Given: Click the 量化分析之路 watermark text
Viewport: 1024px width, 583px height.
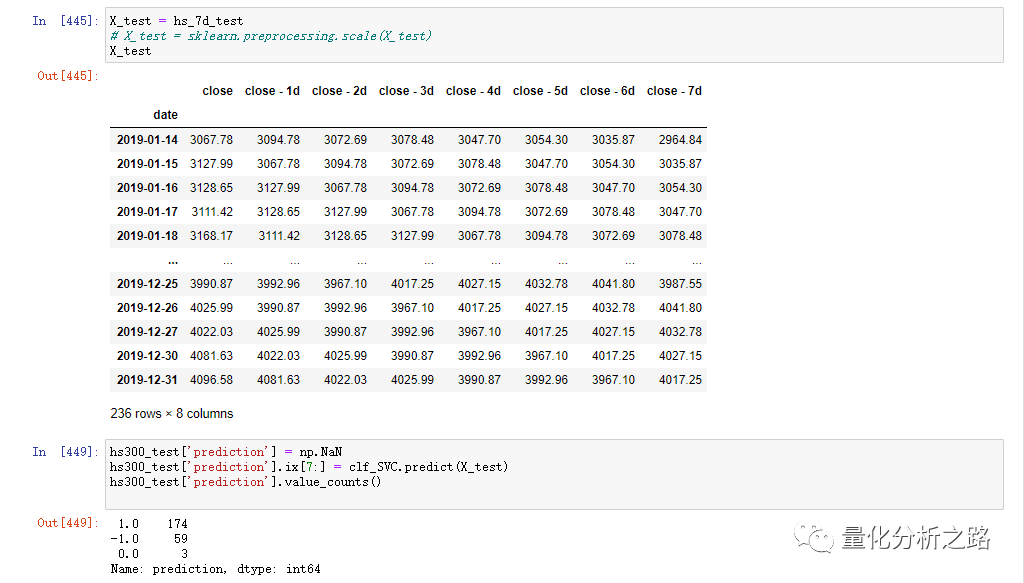Looking at the screenshot, I should [916, 539].
